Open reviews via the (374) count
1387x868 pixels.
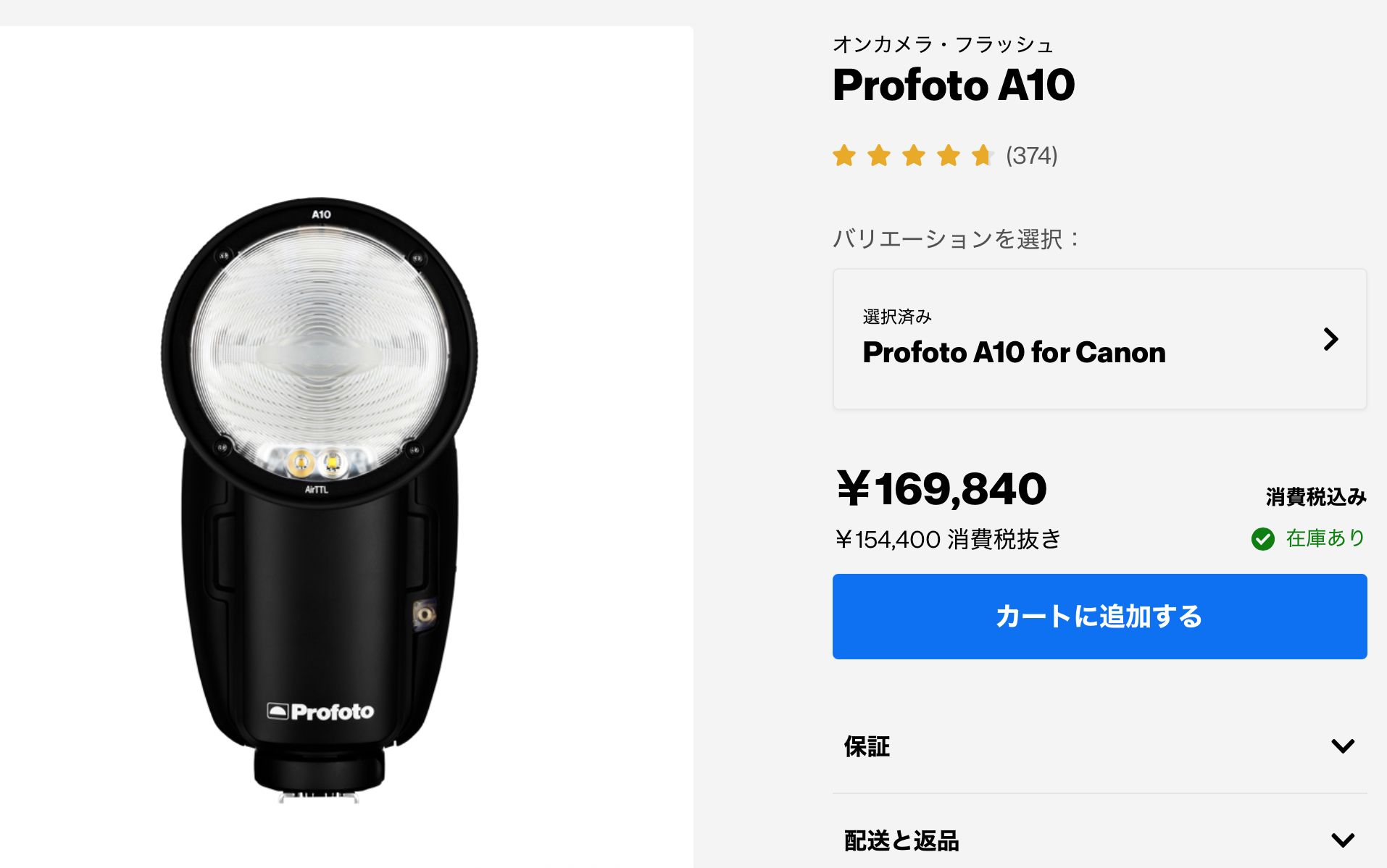coord(1031,155)
